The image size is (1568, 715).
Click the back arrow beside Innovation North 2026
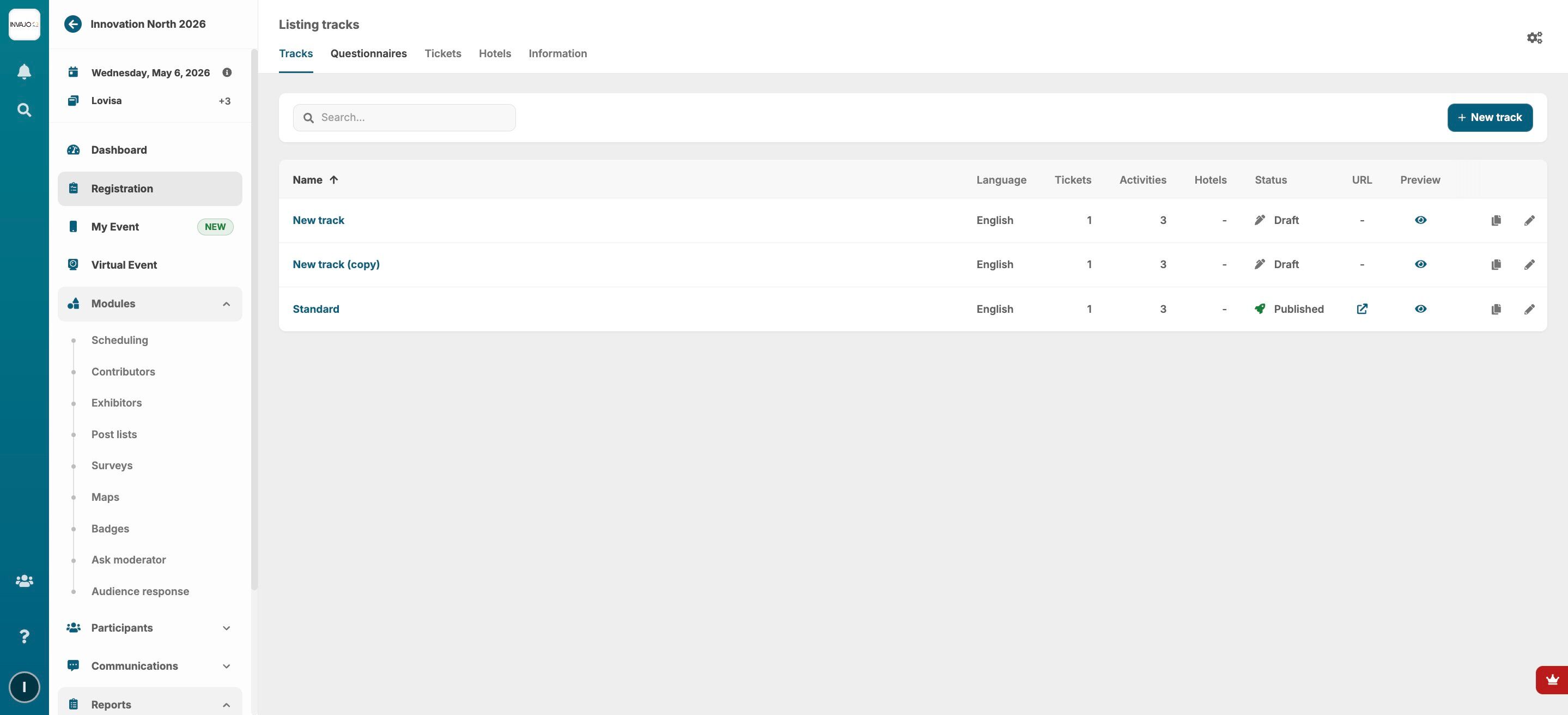click(73, 25)
